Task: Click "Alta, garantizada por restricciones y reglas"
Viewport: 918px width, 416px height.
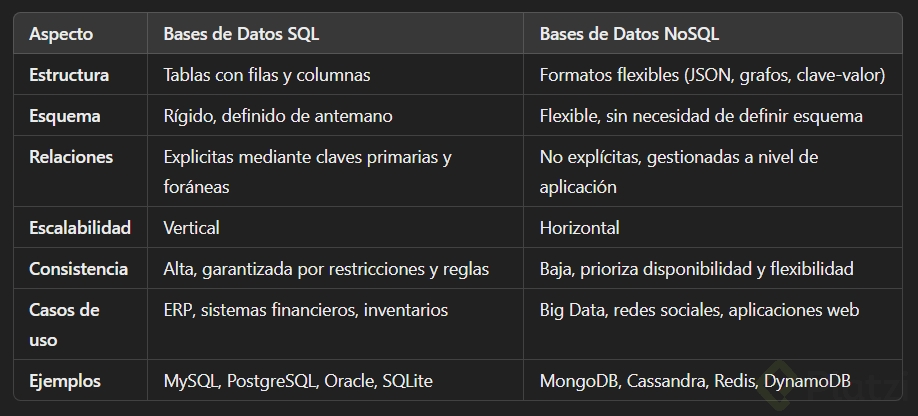Action: coord(326,269)
